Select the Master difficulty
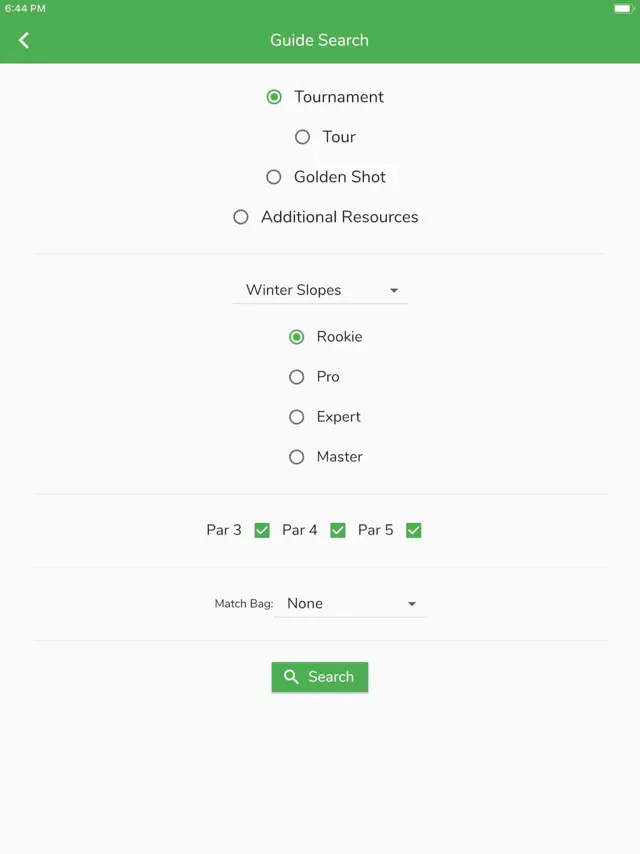This screenshot has width=640, height=854. click(296, 457)
